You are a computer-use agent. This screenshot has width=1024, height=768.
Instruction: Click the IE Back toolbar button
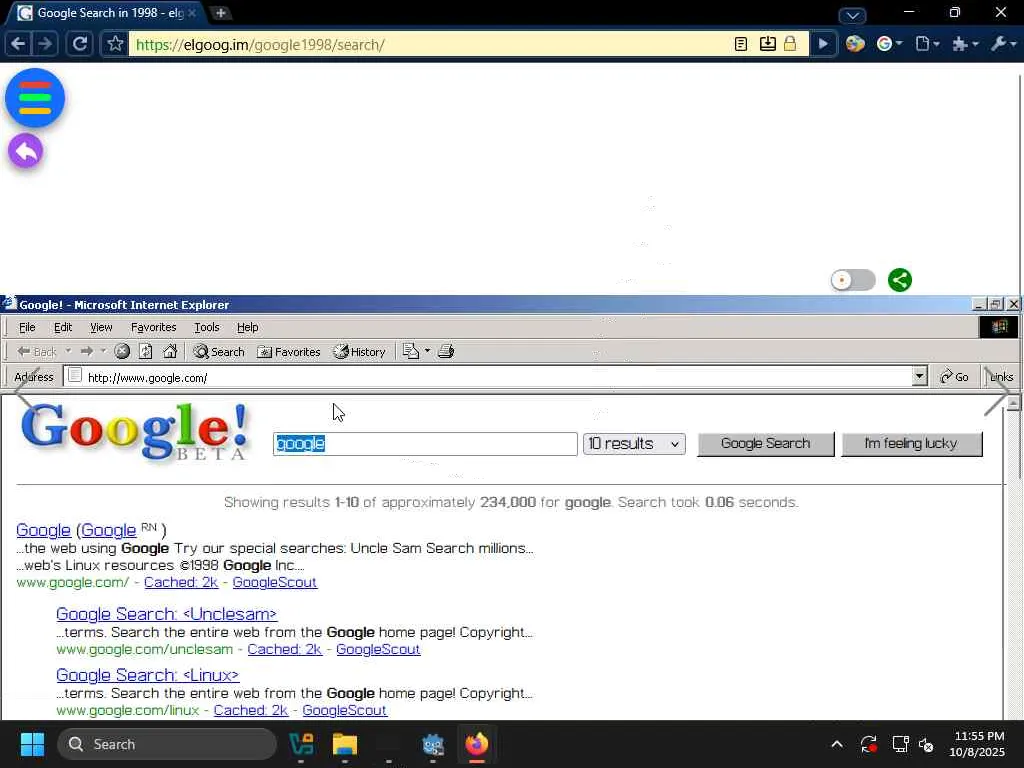click(37, 351)
